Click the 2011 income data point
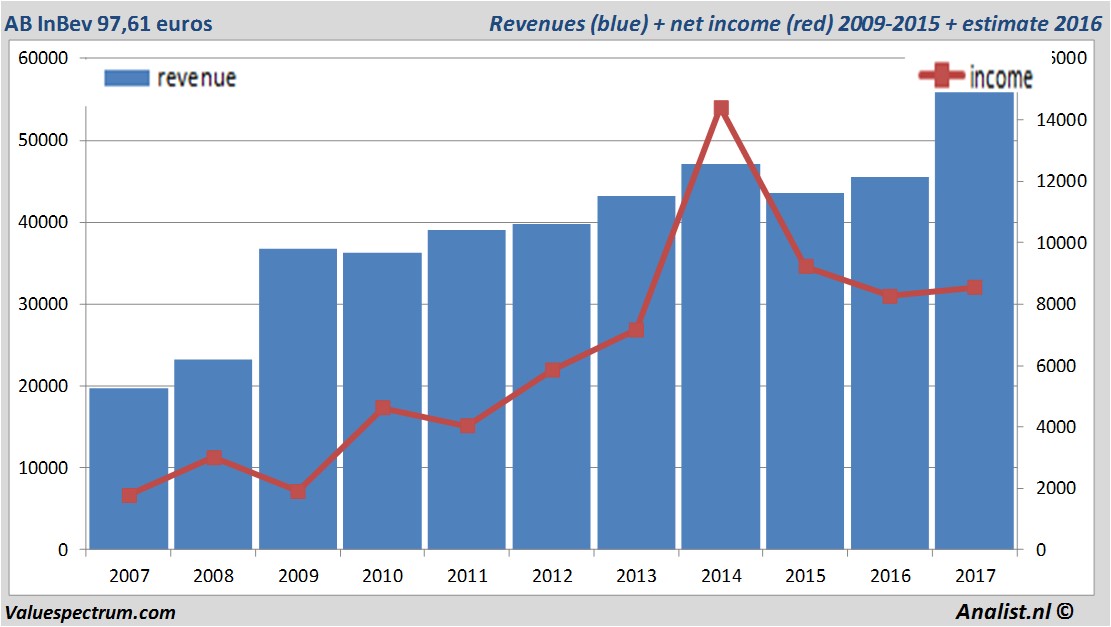 [x=467, y=426]
